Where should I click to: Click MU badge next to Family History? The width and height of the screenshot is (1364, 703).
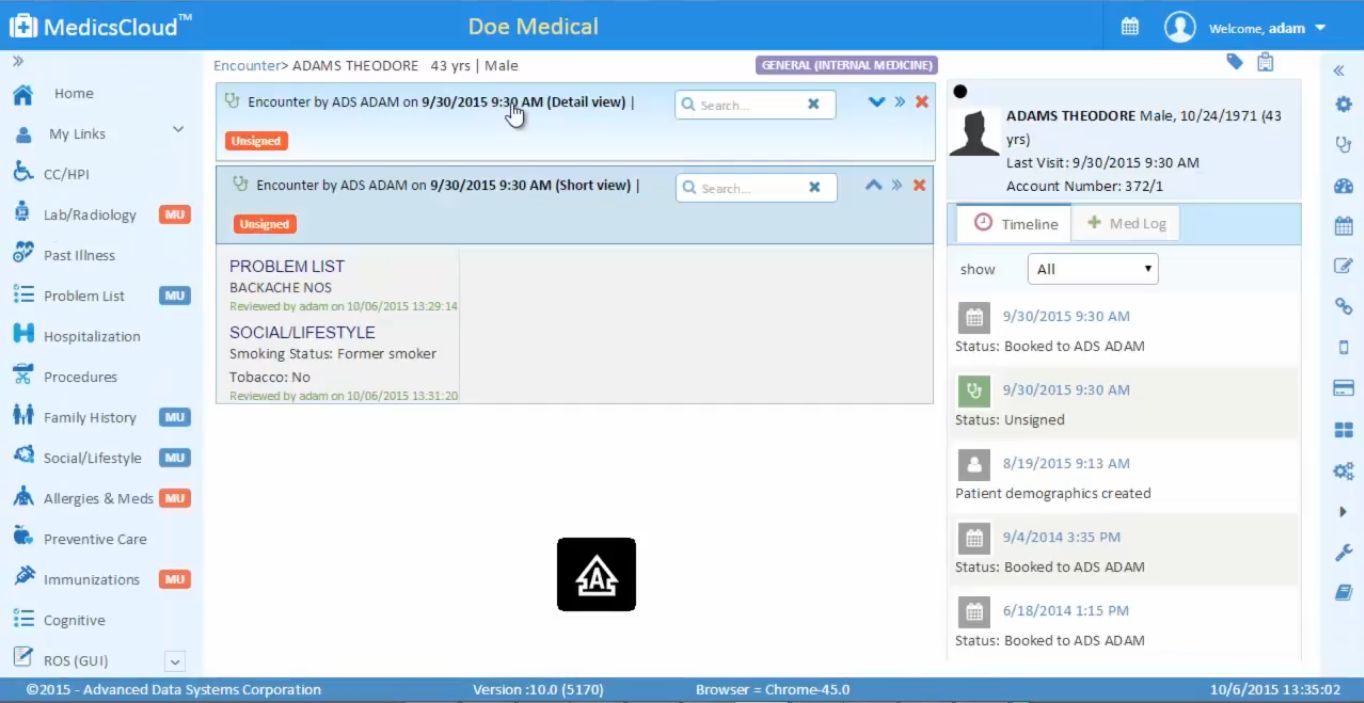(x=175, y=417)
